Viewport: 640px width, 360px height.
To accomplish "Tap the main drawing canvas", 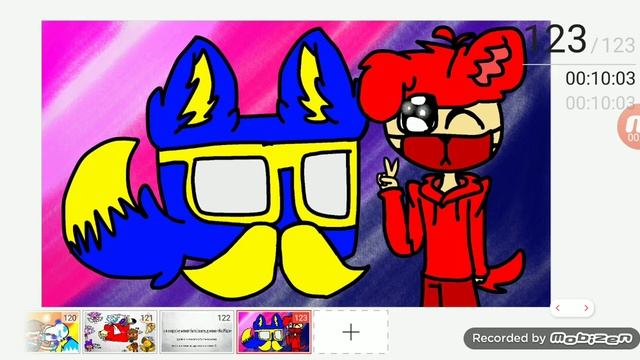I will click(x=296, y=163).
